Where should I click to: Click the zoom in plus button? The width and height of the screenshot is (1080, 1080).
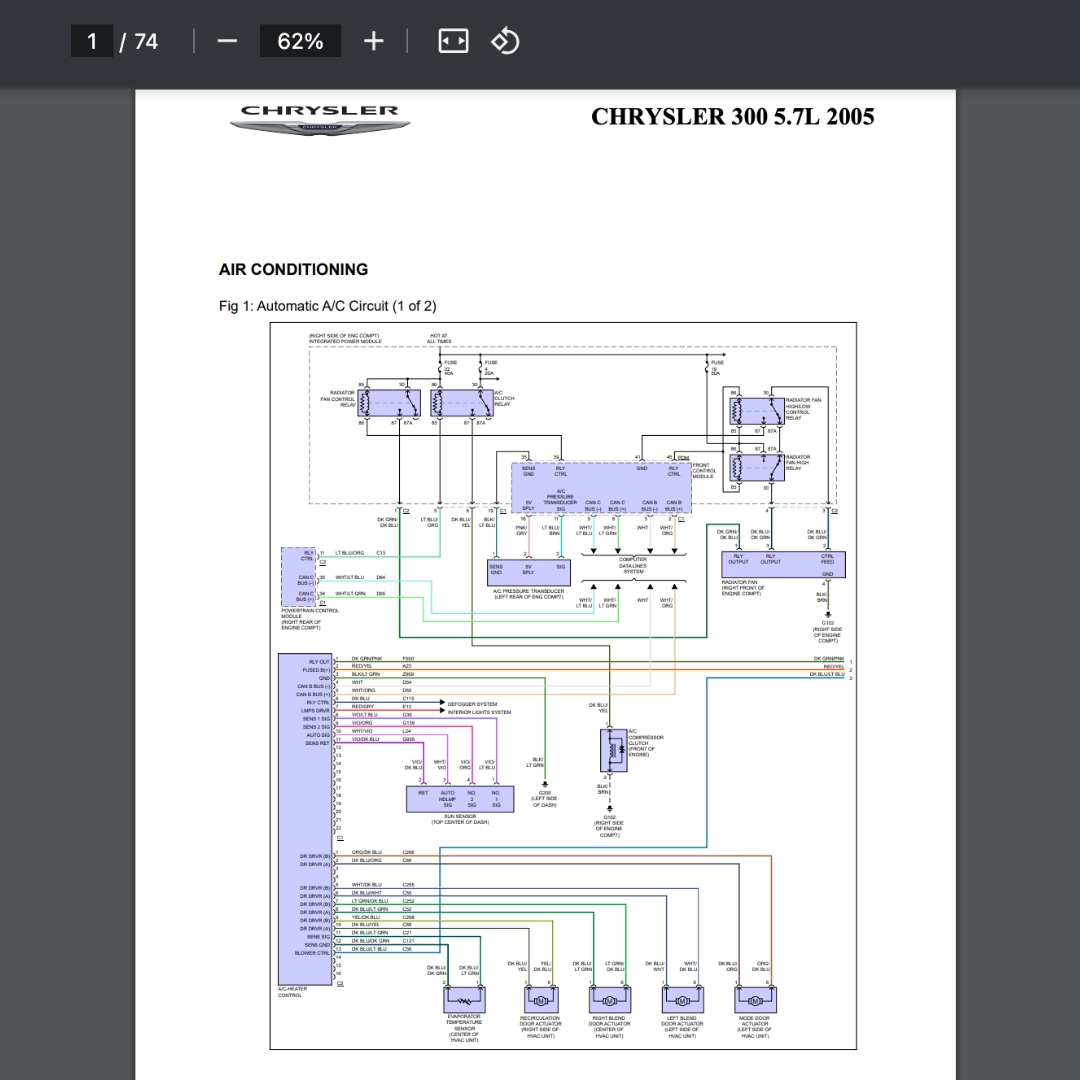[373, 41]
